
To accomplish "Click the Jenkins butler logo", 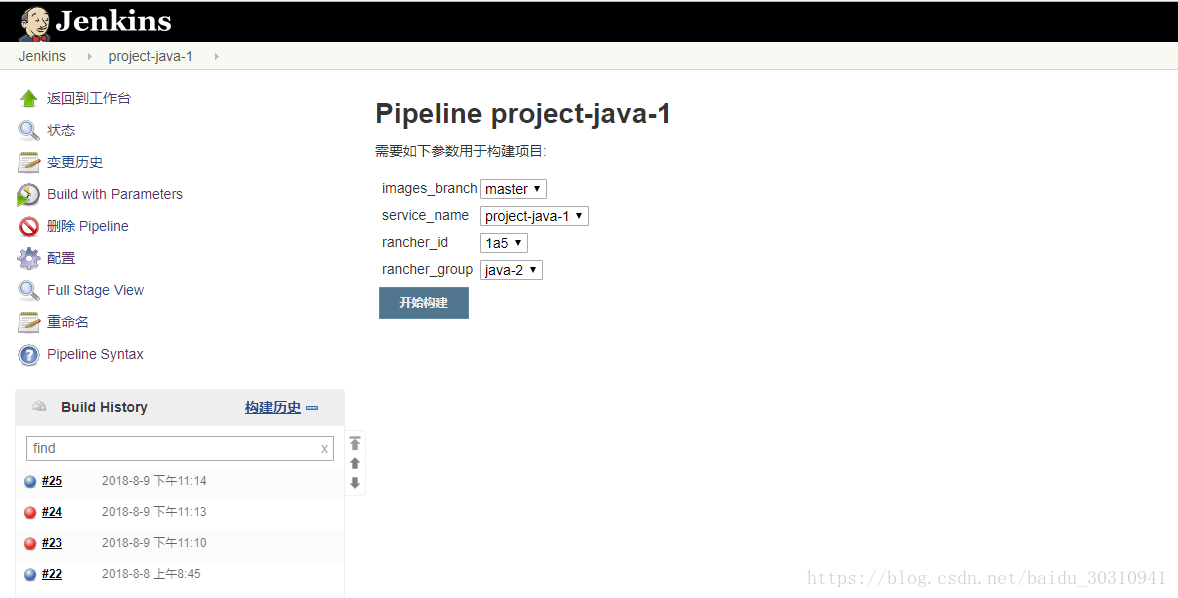I will point(34,23).
